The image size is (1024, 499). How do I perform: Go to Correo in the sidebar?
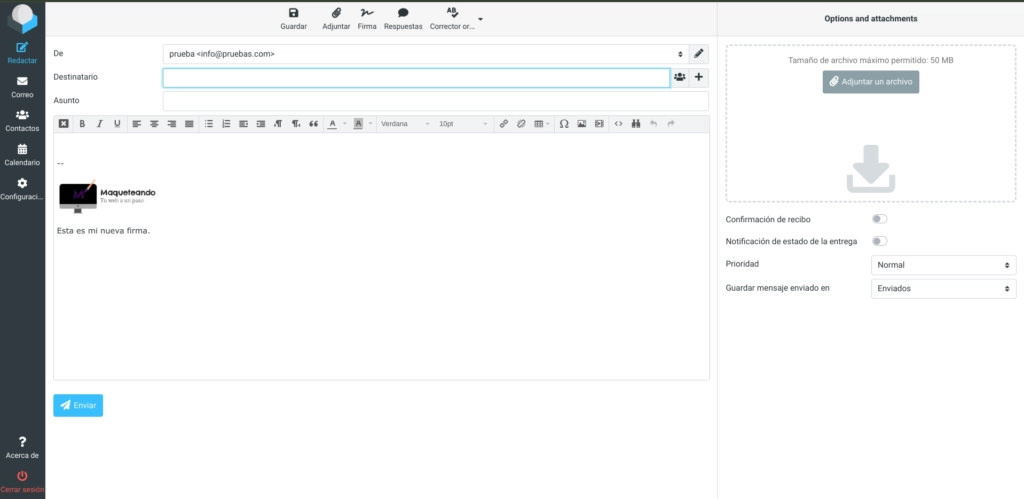coord(22,87)
